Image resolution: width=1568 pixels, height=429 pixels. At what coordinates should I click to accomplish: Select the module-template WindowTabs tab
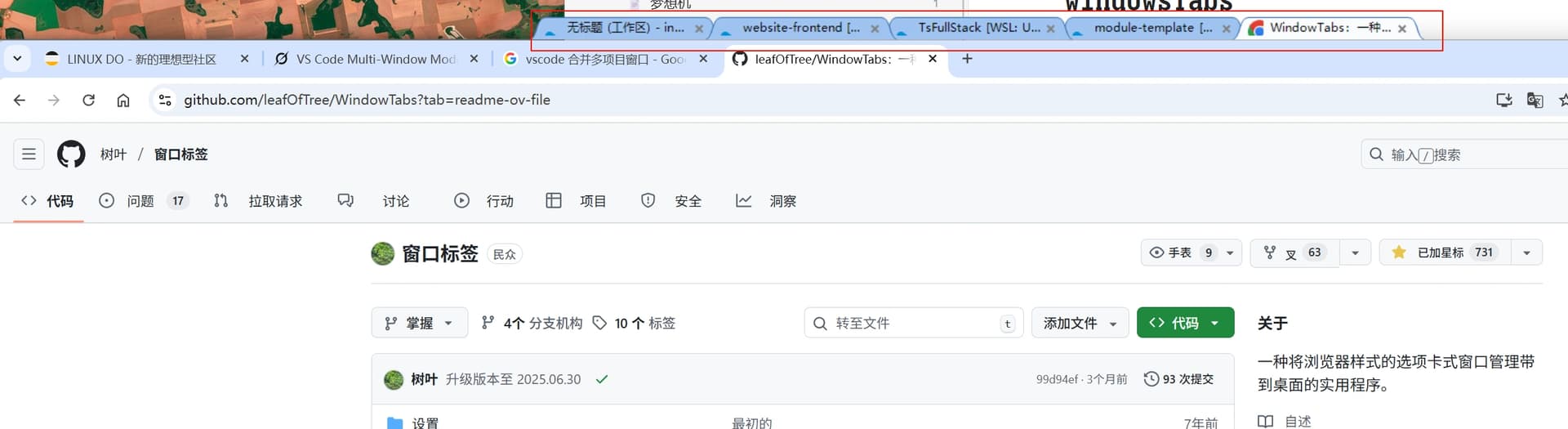(x=1152, y=28)
